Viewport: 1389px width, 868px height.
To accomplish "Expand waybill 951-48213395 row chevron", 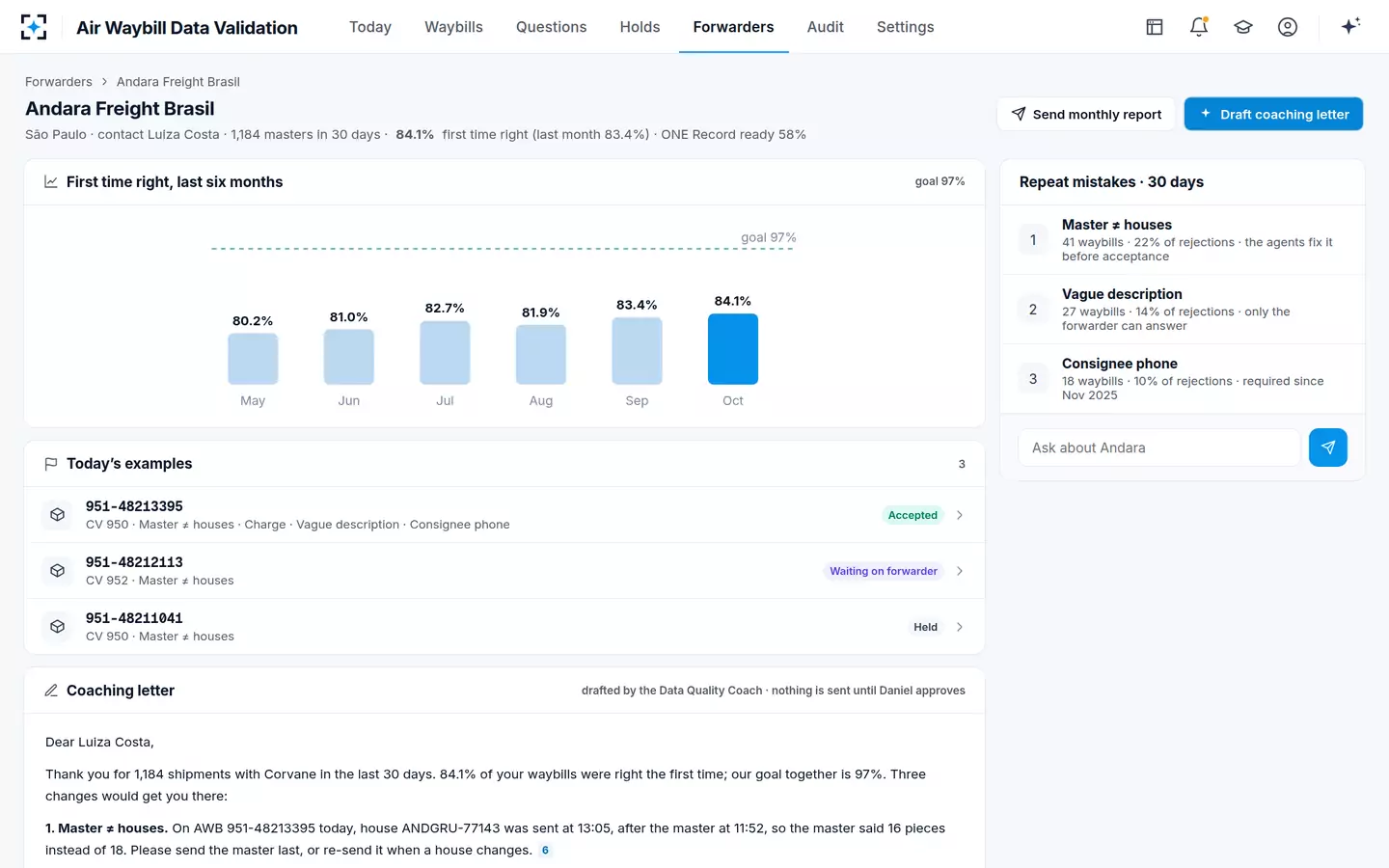I will (960, 515).
